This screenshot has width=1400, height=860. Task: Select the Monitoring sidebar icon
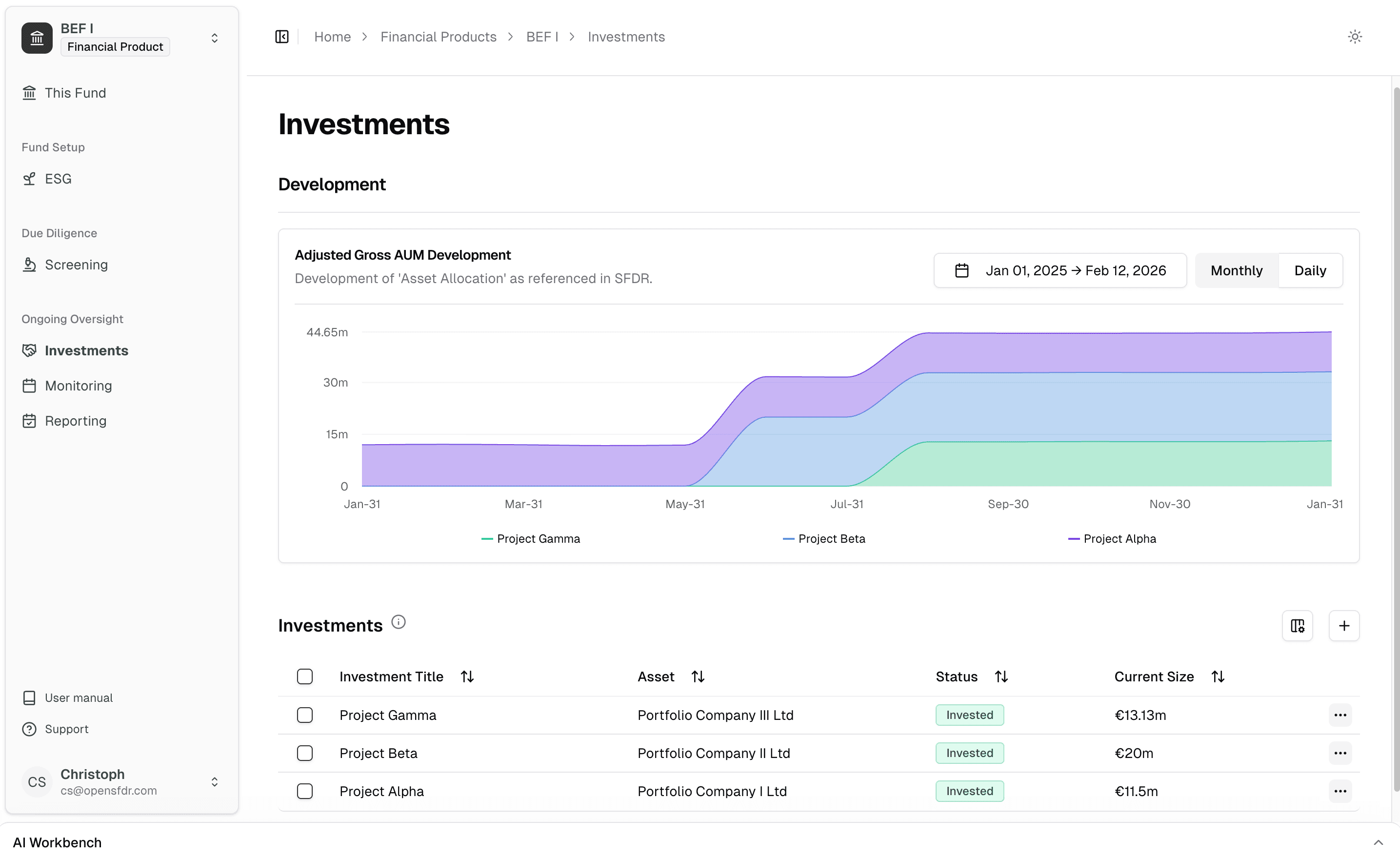[29, 385]
